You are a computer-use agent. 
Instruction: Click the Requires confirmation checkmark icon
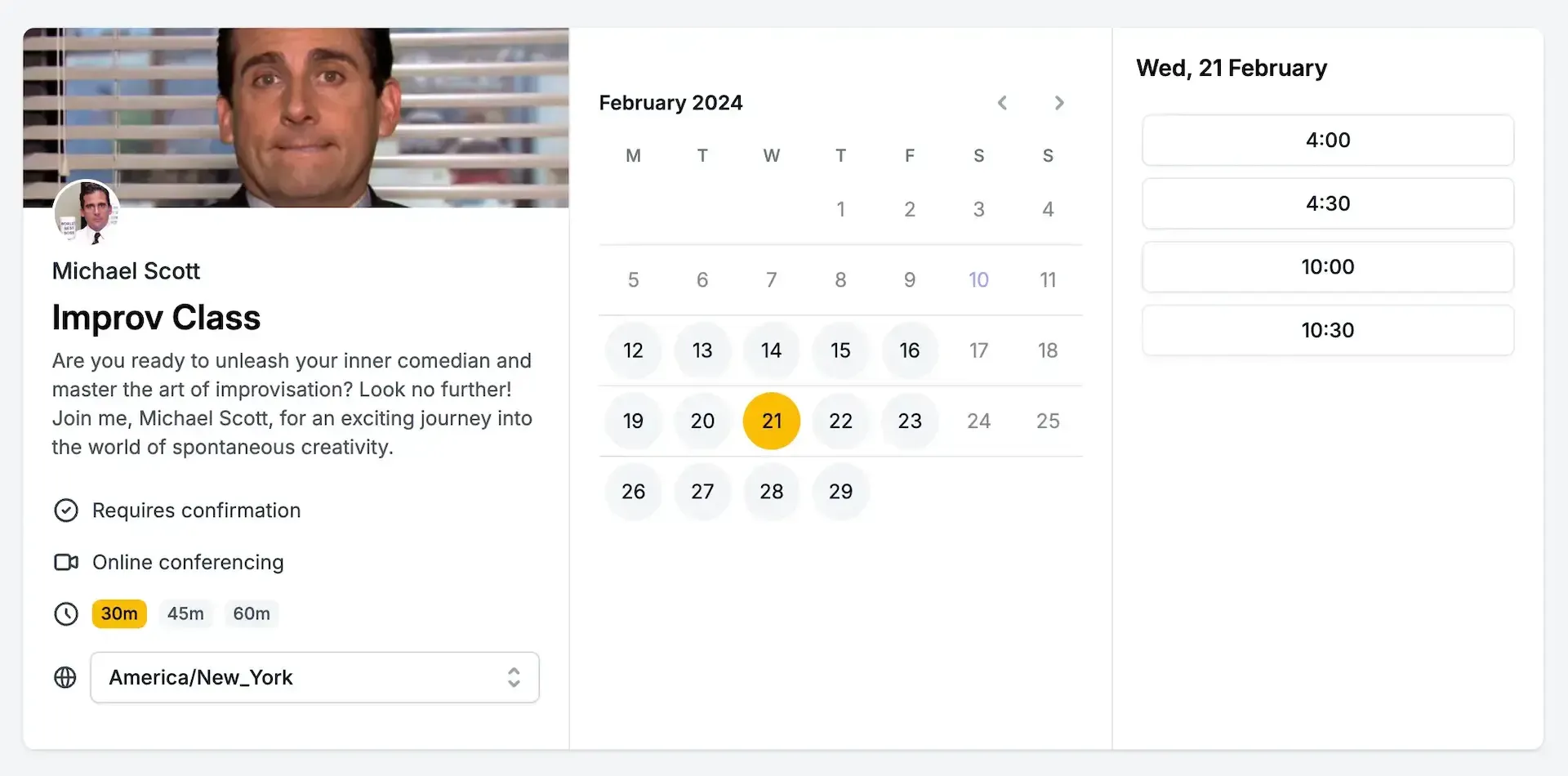(65, 510)
